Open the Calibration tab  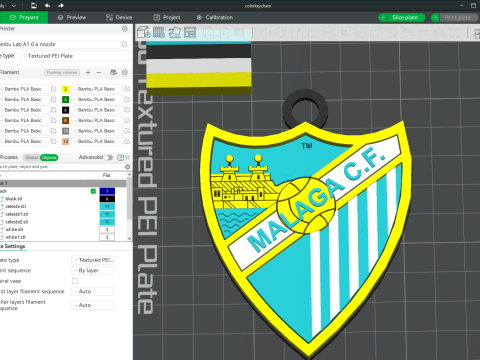pyautogui.click(x=215, y=17)
